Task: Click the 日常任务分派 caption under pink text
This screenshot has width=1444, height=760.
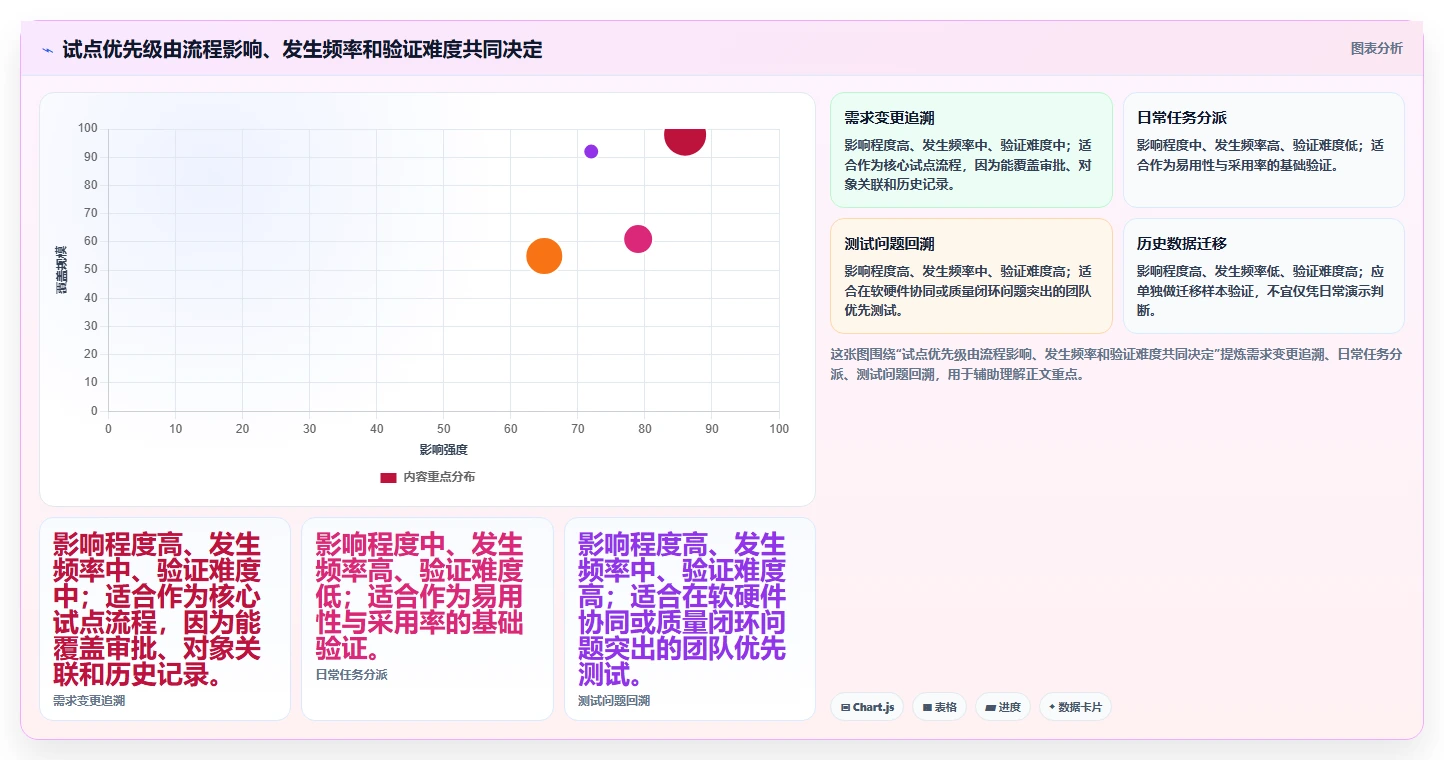Action: tap(351, 675)
